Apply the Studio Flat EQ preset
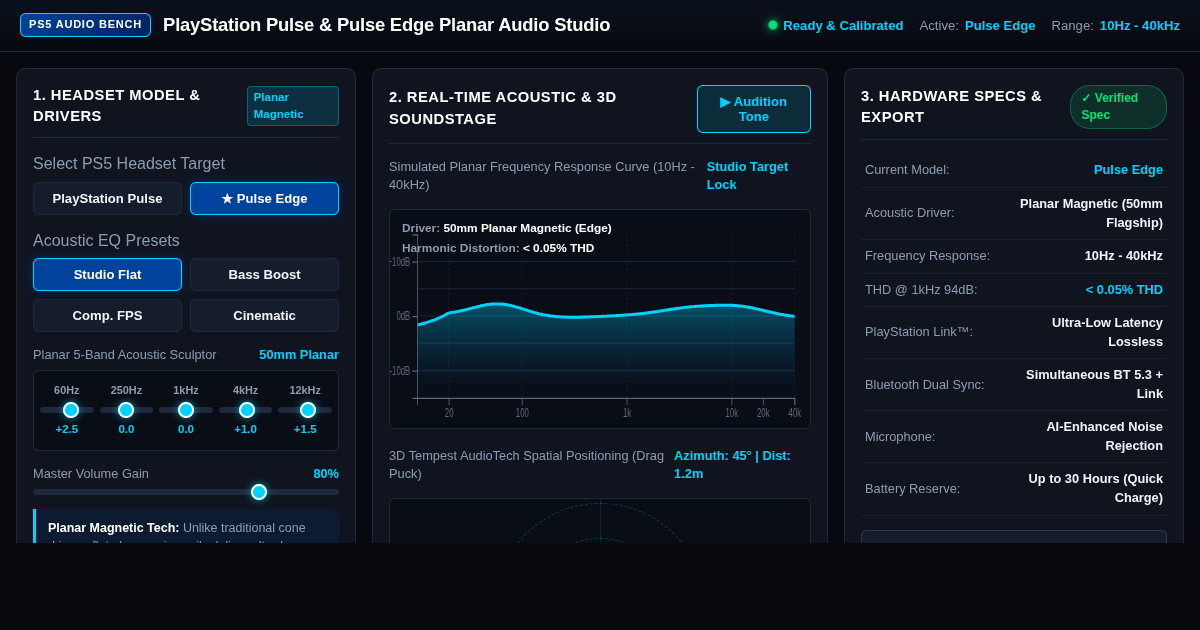1200x630 pixels. tap(107, 274)
